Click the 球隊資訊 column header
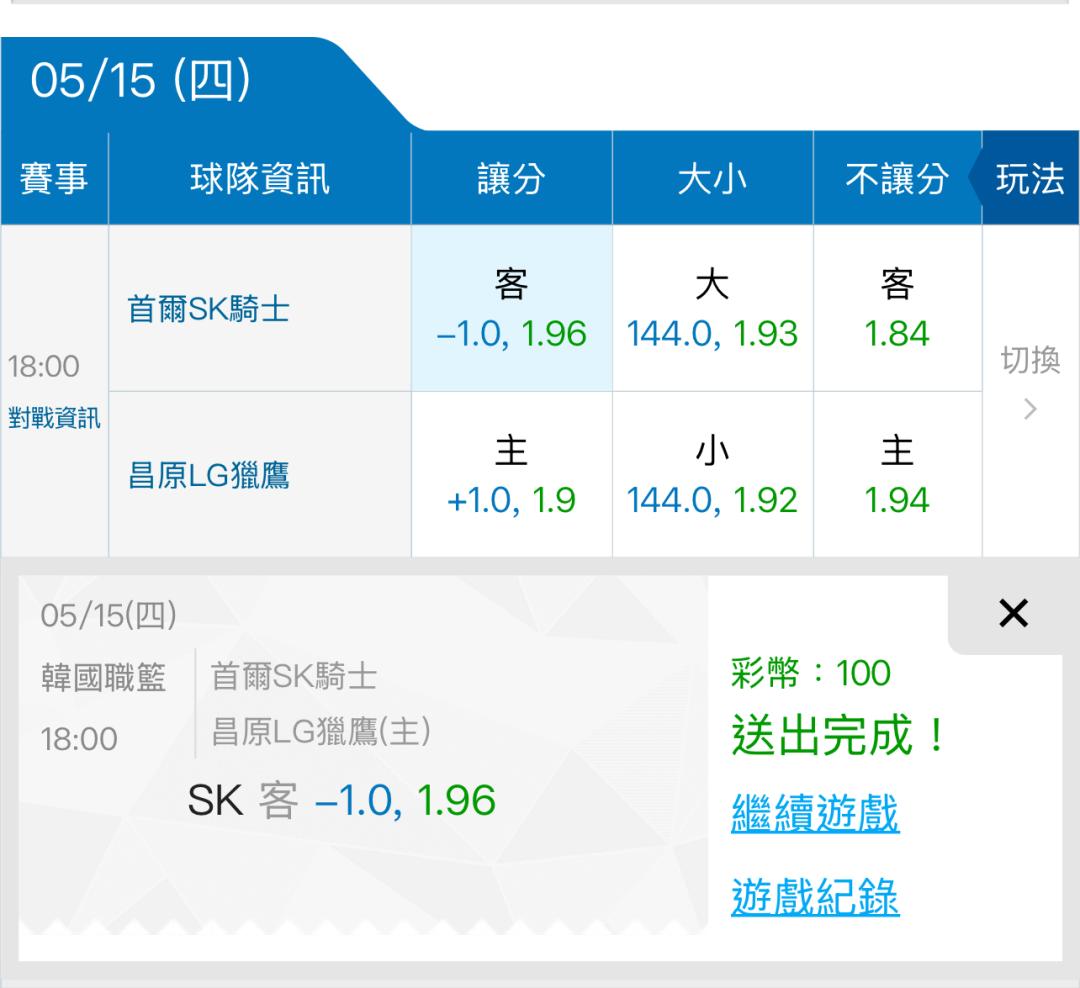This screenshot has height=988, width=1080. 260,178
